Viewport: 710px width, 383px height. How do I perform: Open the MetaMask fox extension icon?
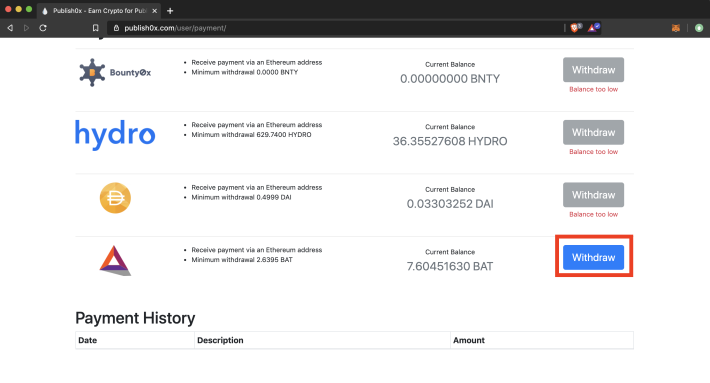pyautogui.click(x=676, y=28)
